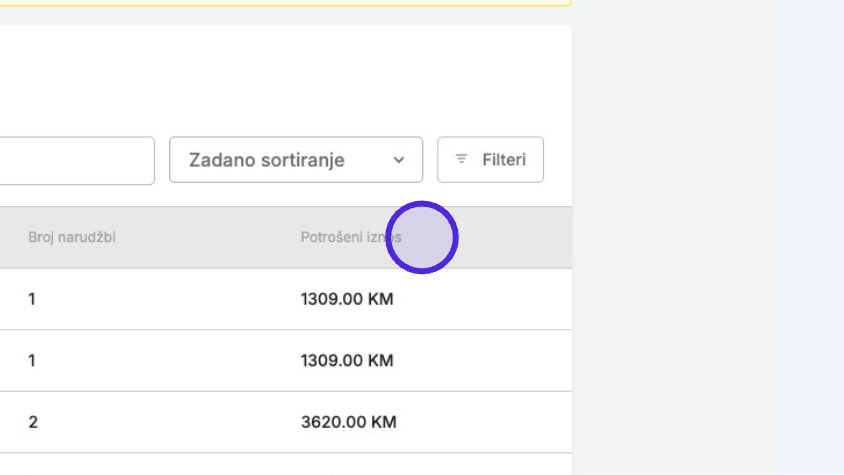Image resolution: width=844 pixels, height=475 pixels.
Task: Open the Zadano sortiranje dropdown
Action: click(x=296, y=160)
